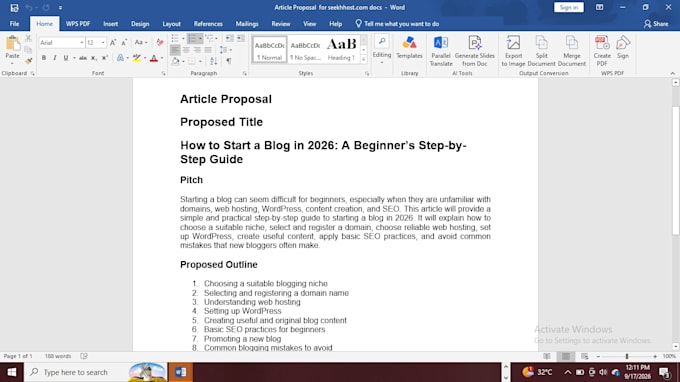This screenshot has height=382, width=680.
Task: Expand the Editing dropdown
Action: (x=382, y=50)
